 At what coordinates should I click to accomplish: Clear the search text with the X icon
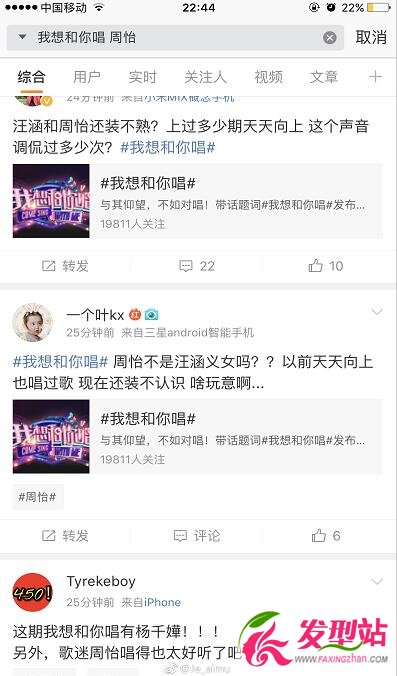(x=330, y=38)
